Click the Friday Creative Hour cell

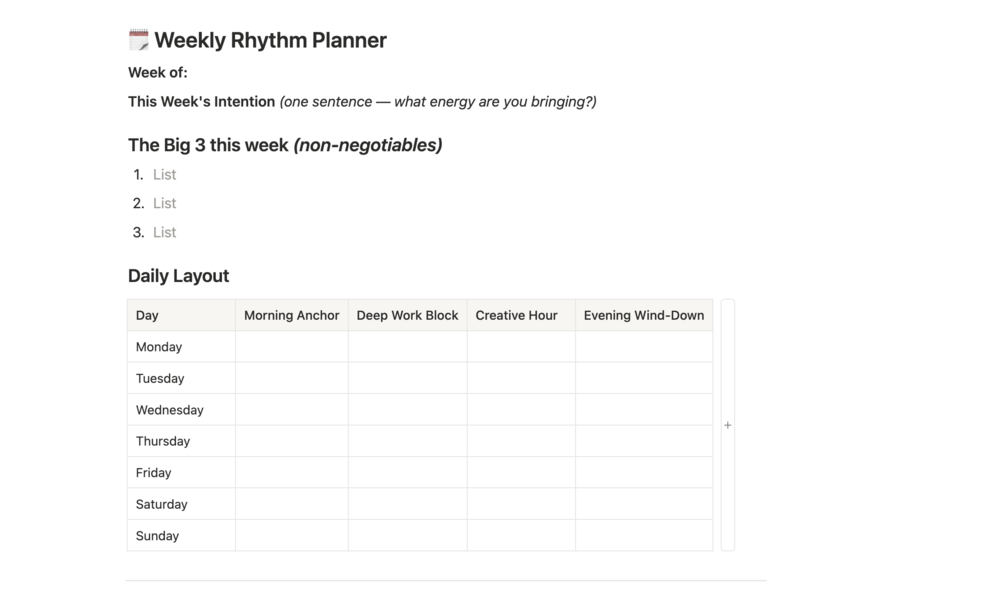point(521,472)
